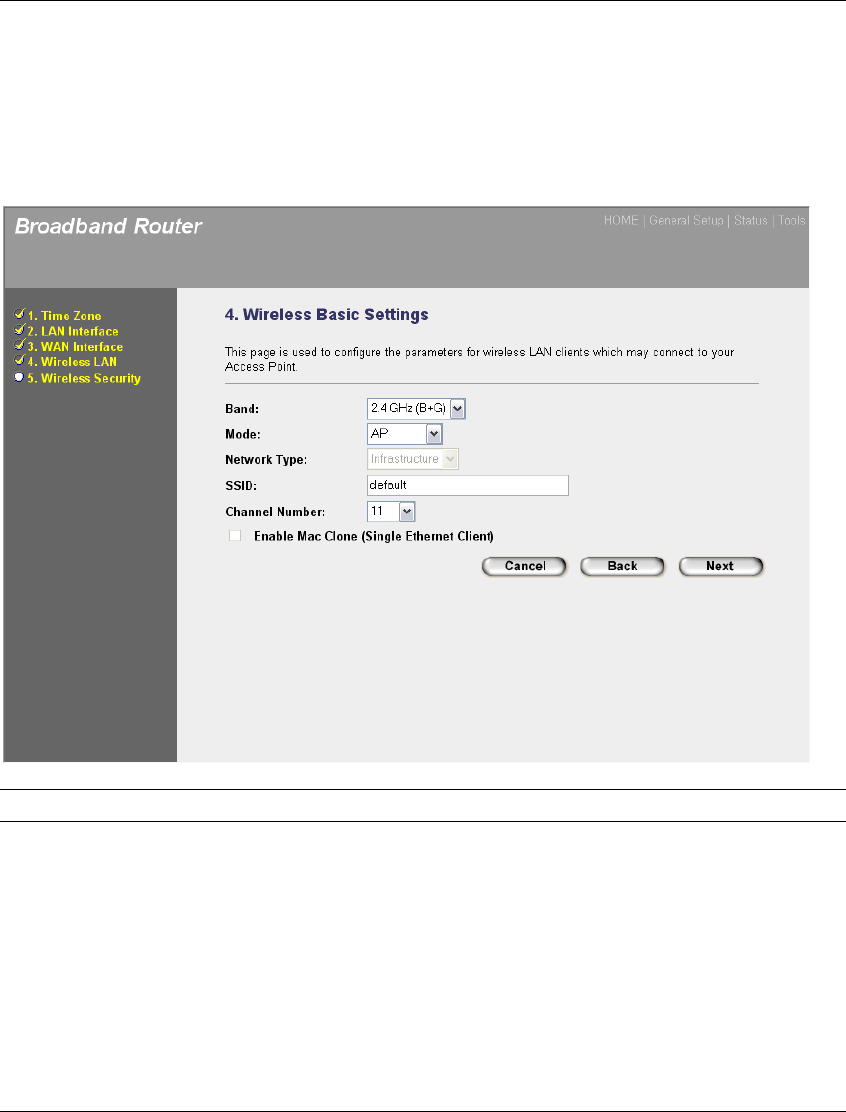Image resolution: width=846 pixels, height=1112 pixels.
Task: Open the Tools menu
Action: pyautogui.click(x=791, y=221)
